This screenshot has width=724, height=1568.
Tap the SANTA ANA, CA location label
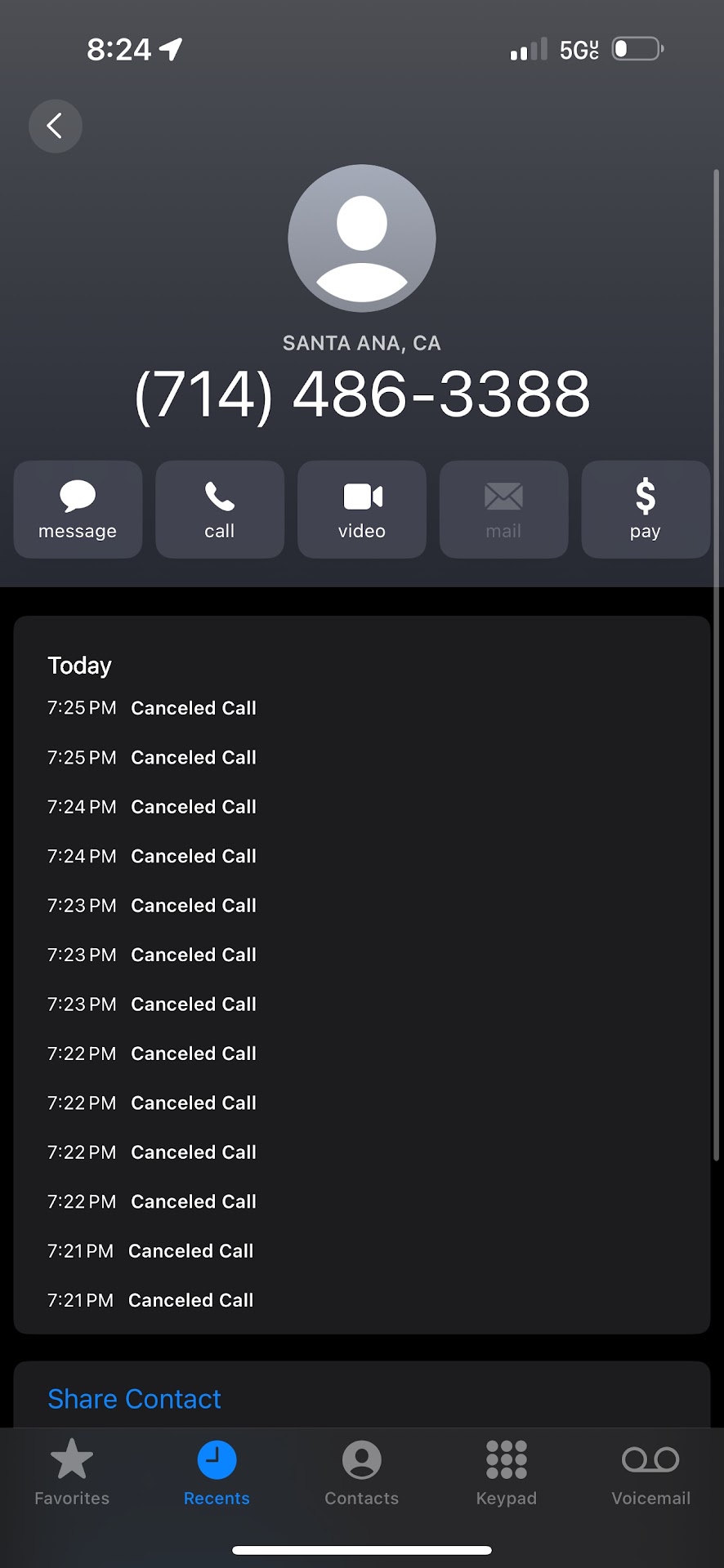[362, 343]
